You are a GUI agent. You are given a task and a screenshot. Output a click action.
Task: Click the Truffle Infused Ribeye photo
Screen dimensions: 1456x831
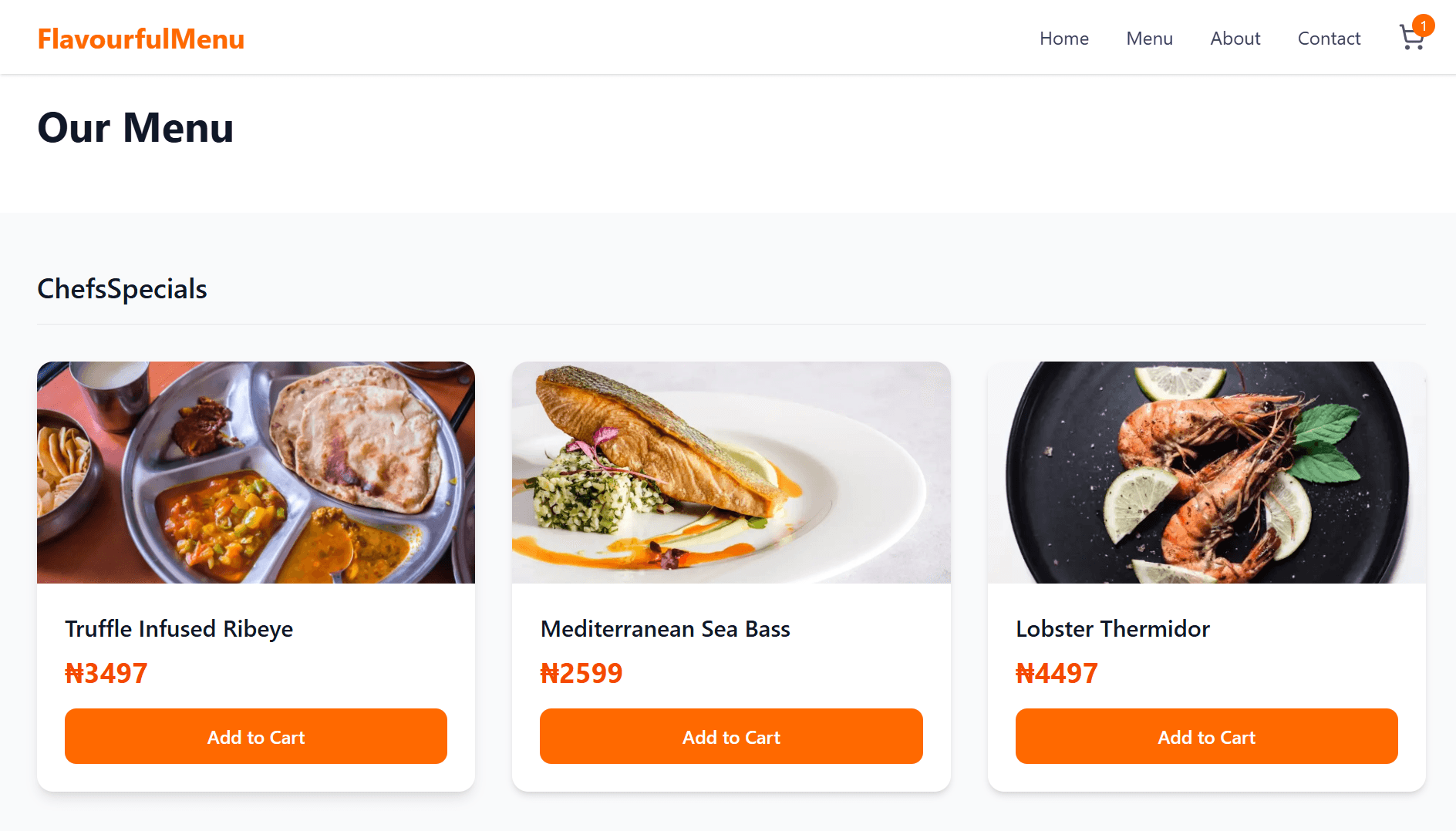(x=256, y=473)
